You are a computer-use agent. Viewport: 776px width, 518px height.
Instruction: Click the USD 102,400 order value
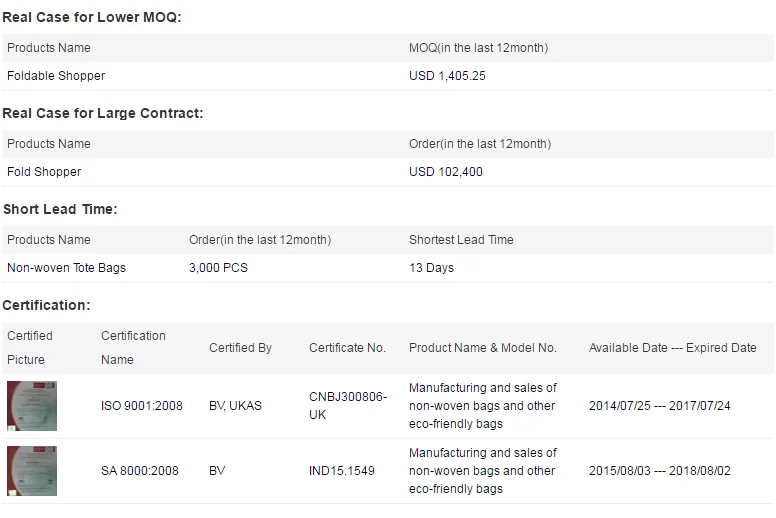pyautogui.click(x=446, y=172)
